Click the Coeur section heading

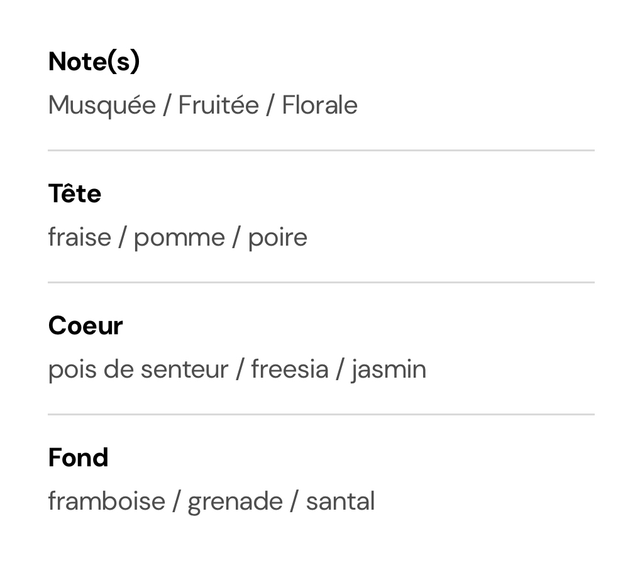[x=85, y=326]
